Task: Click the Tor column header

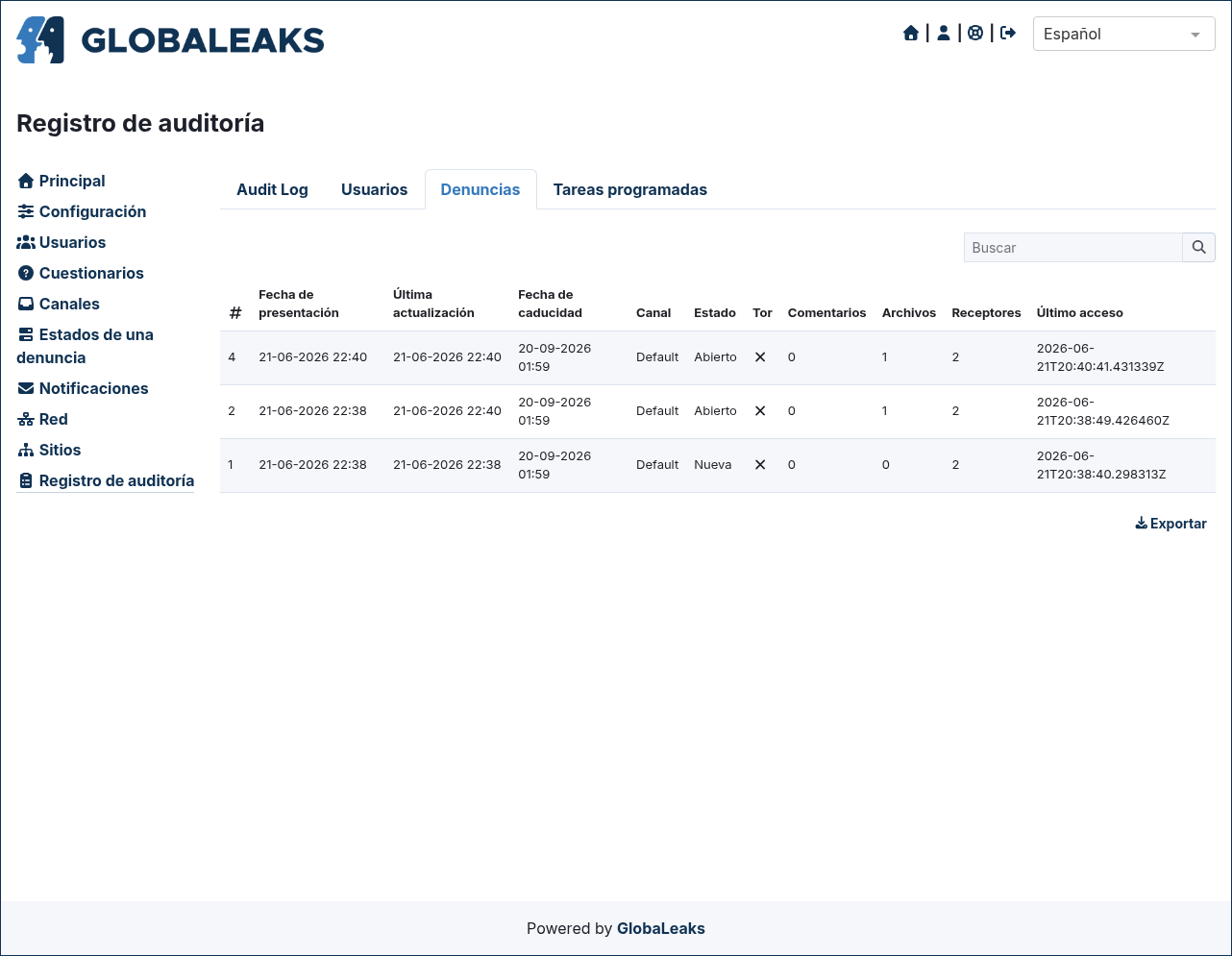Action: (762, 313)
